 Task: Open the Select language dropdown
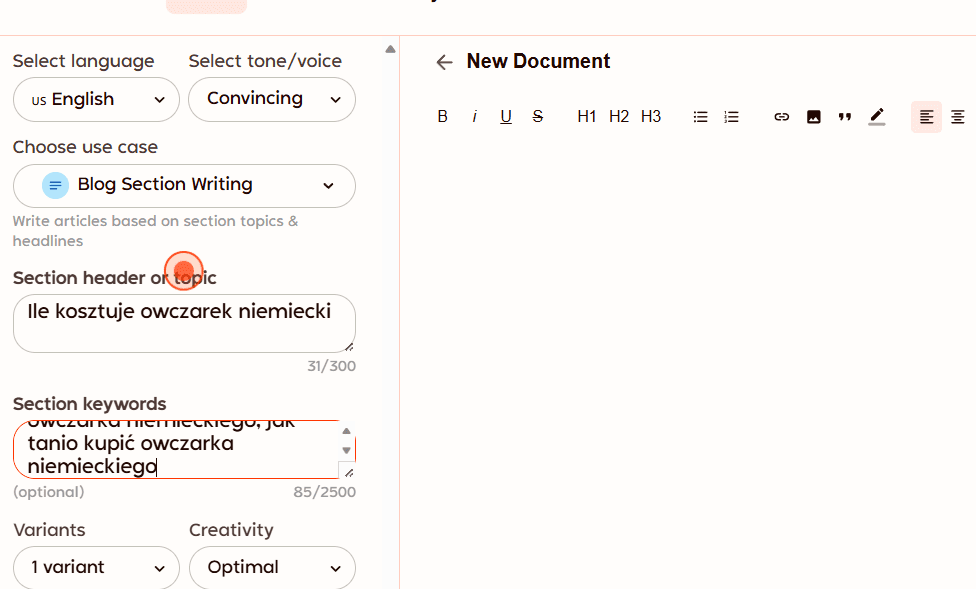[x=96, y=100]
